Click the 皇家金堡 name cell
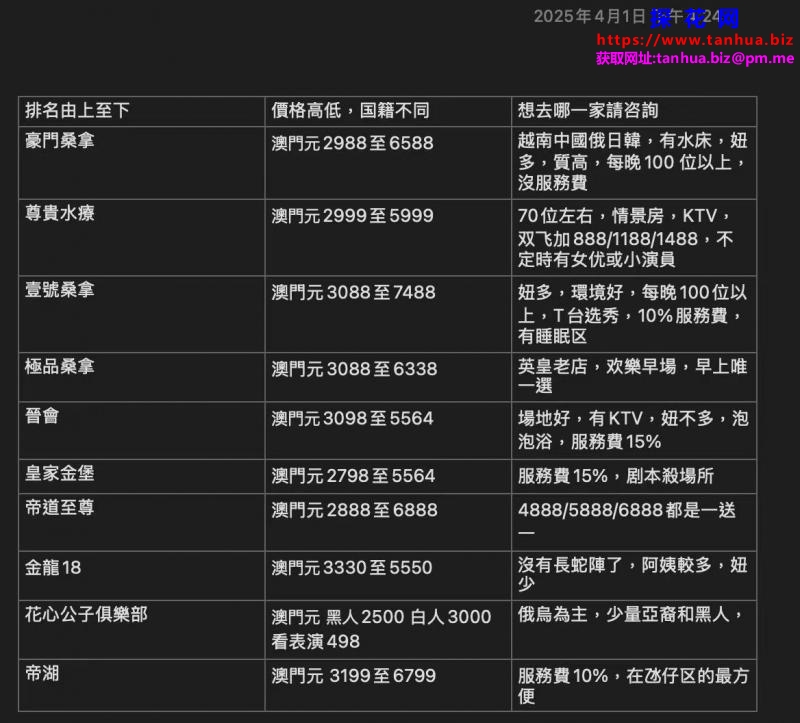Screen dimensions: 800x723 pyautogui.click(x=60, y=473)
